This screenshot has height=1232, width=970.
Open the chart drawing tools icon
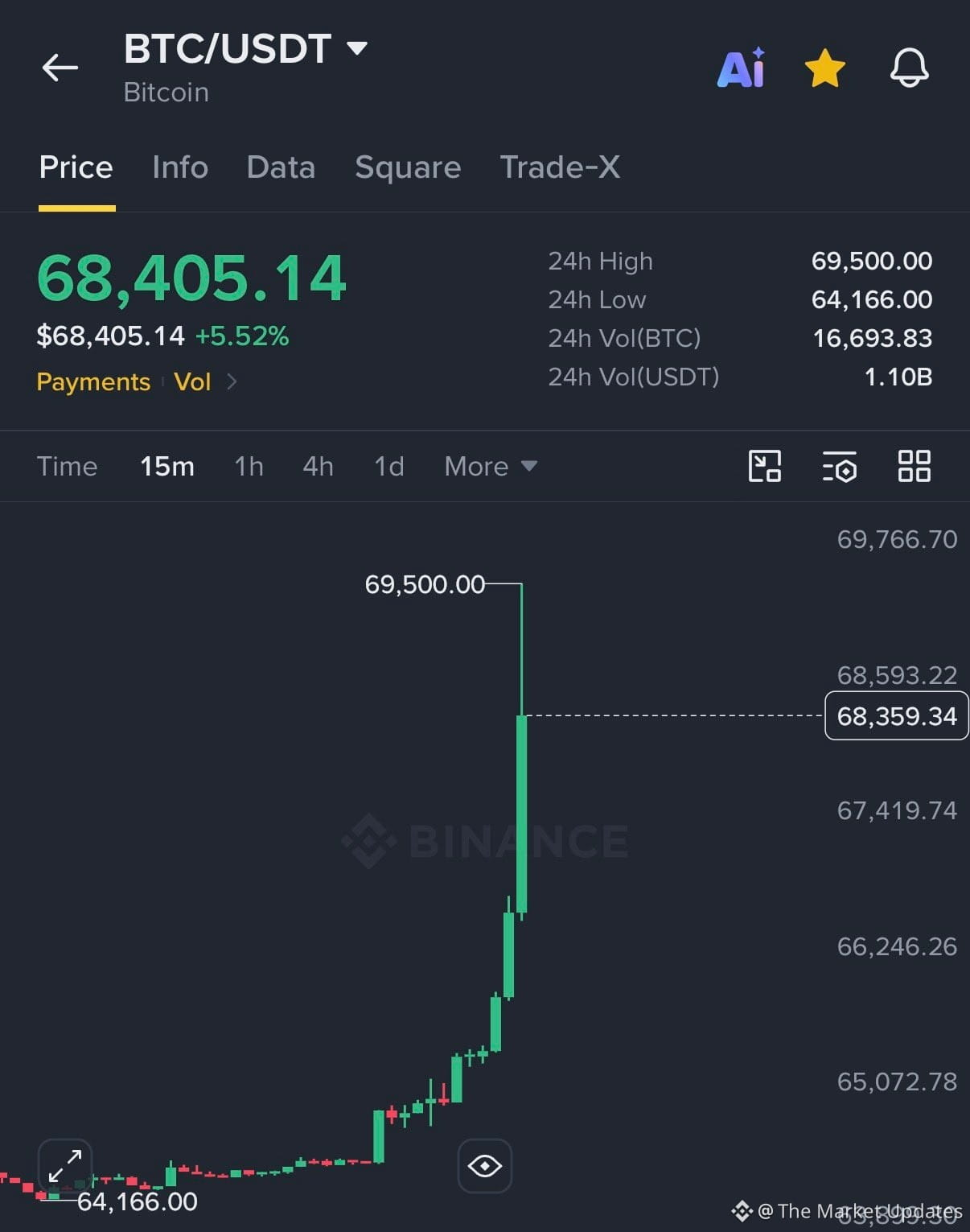pyautogui.click(x=765, y=466)
